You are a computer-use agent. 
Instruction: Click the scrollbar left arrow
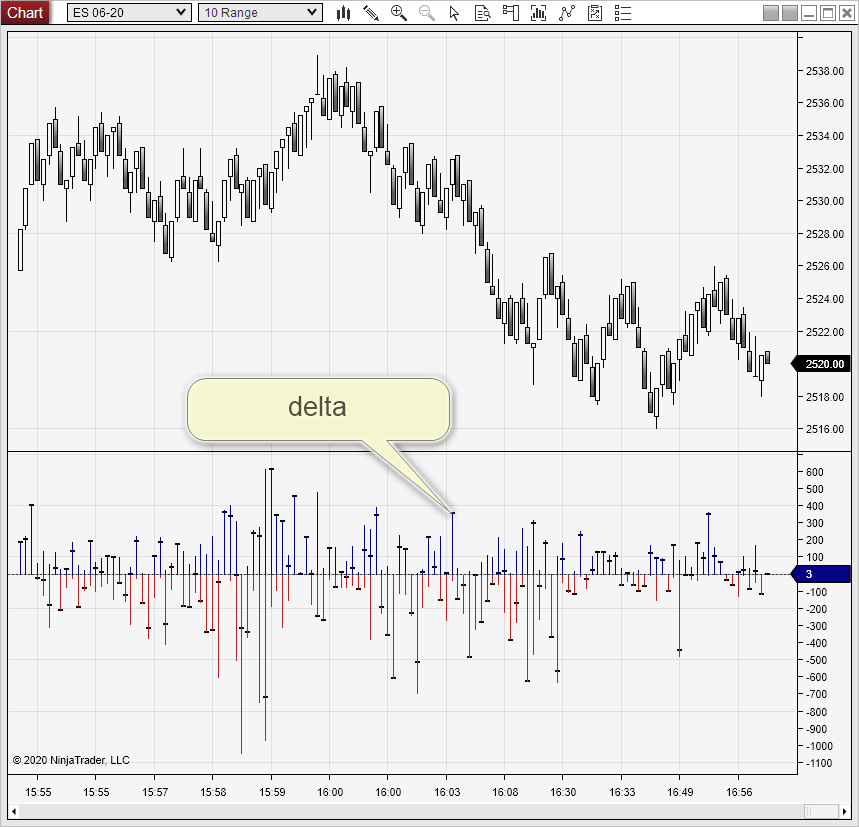coord(14,811)
